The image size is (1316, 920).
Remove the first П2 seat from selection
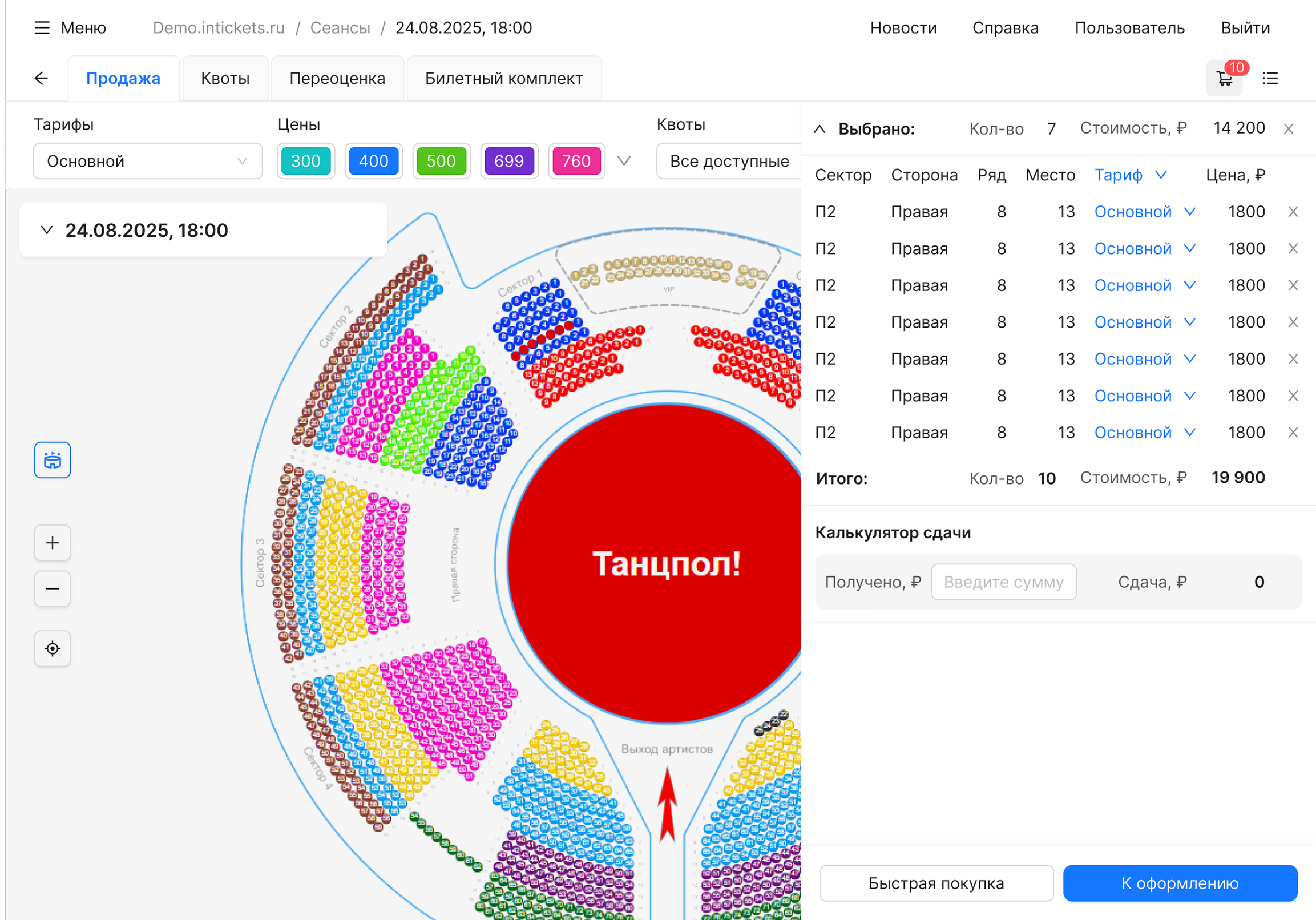pyautogui.click(x=1293, y=212)
